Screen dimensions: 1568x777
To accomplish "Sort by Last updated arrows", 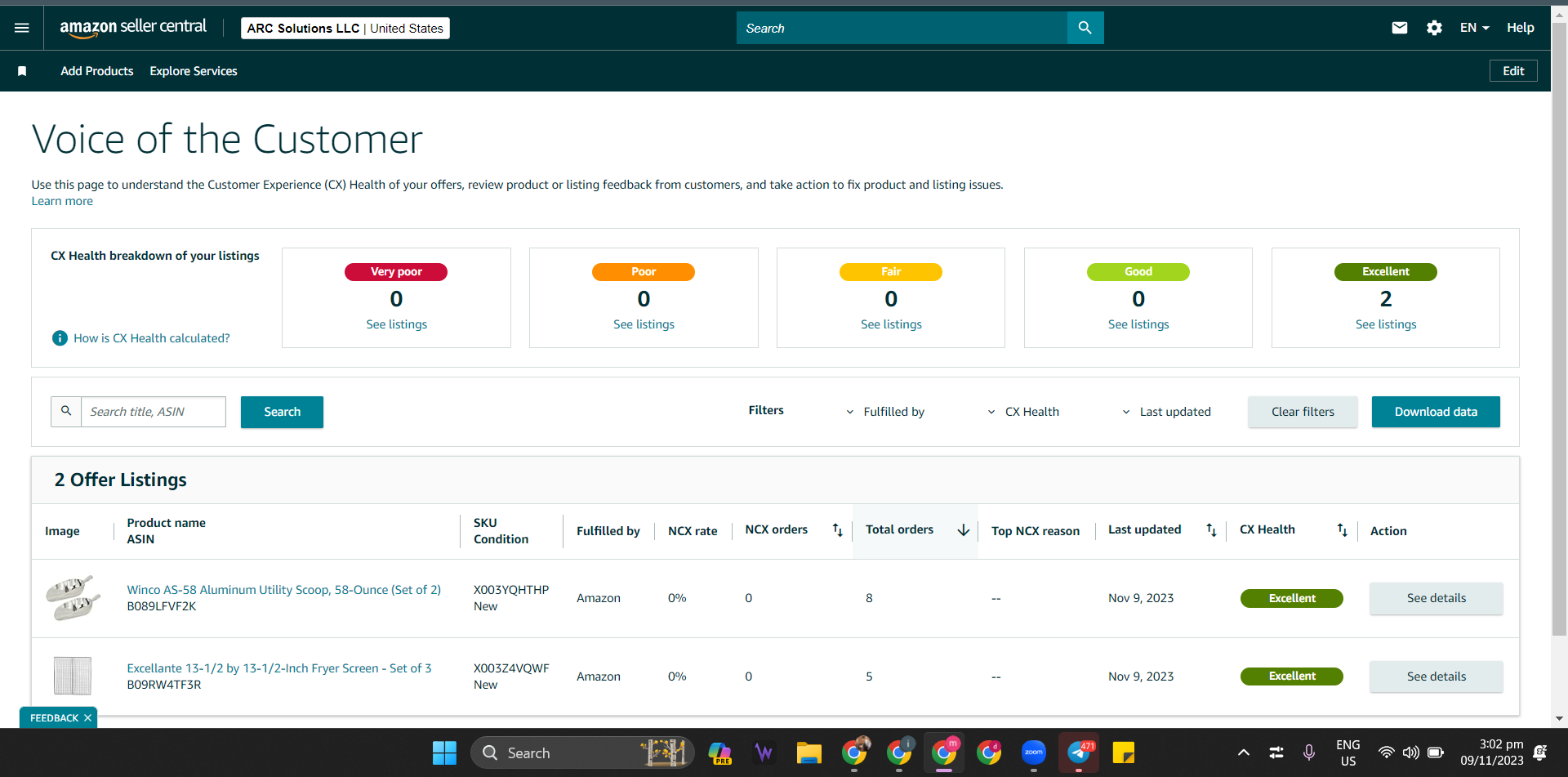I will tap(1211, 530).
